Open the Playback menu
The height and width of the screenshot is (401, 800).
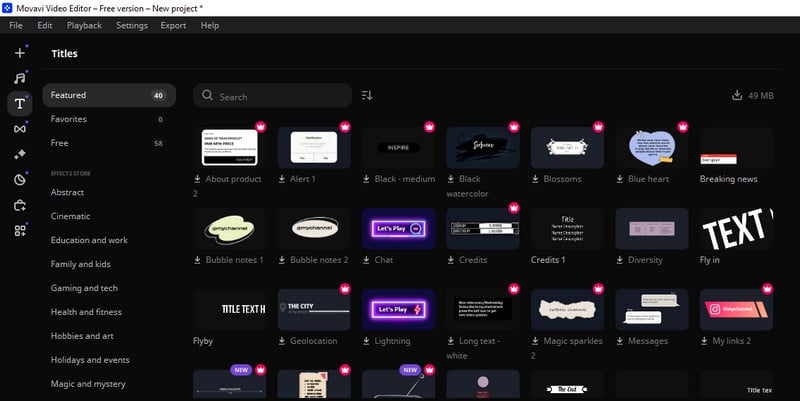pos(84,26)
